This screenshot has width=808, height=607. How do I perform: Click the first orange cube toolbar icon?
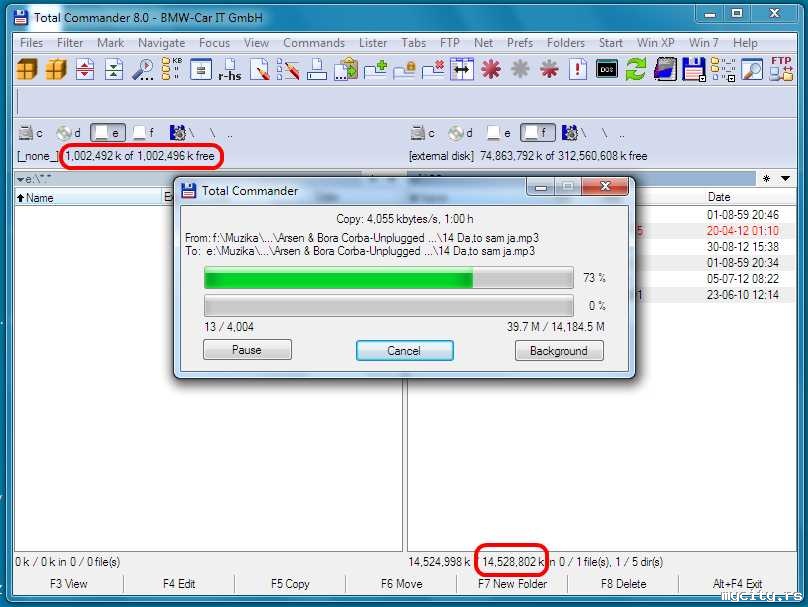(27, 69)
